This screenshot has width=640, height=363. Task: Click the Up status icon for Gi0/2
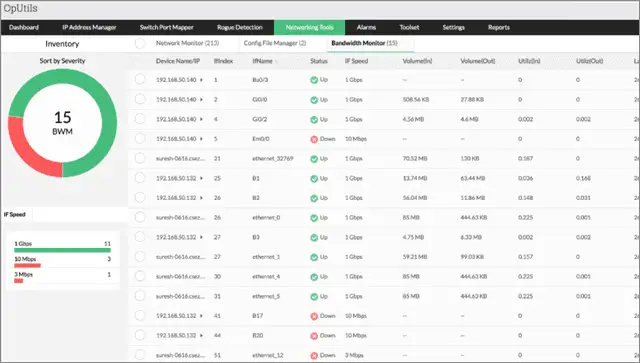point(314,120)
